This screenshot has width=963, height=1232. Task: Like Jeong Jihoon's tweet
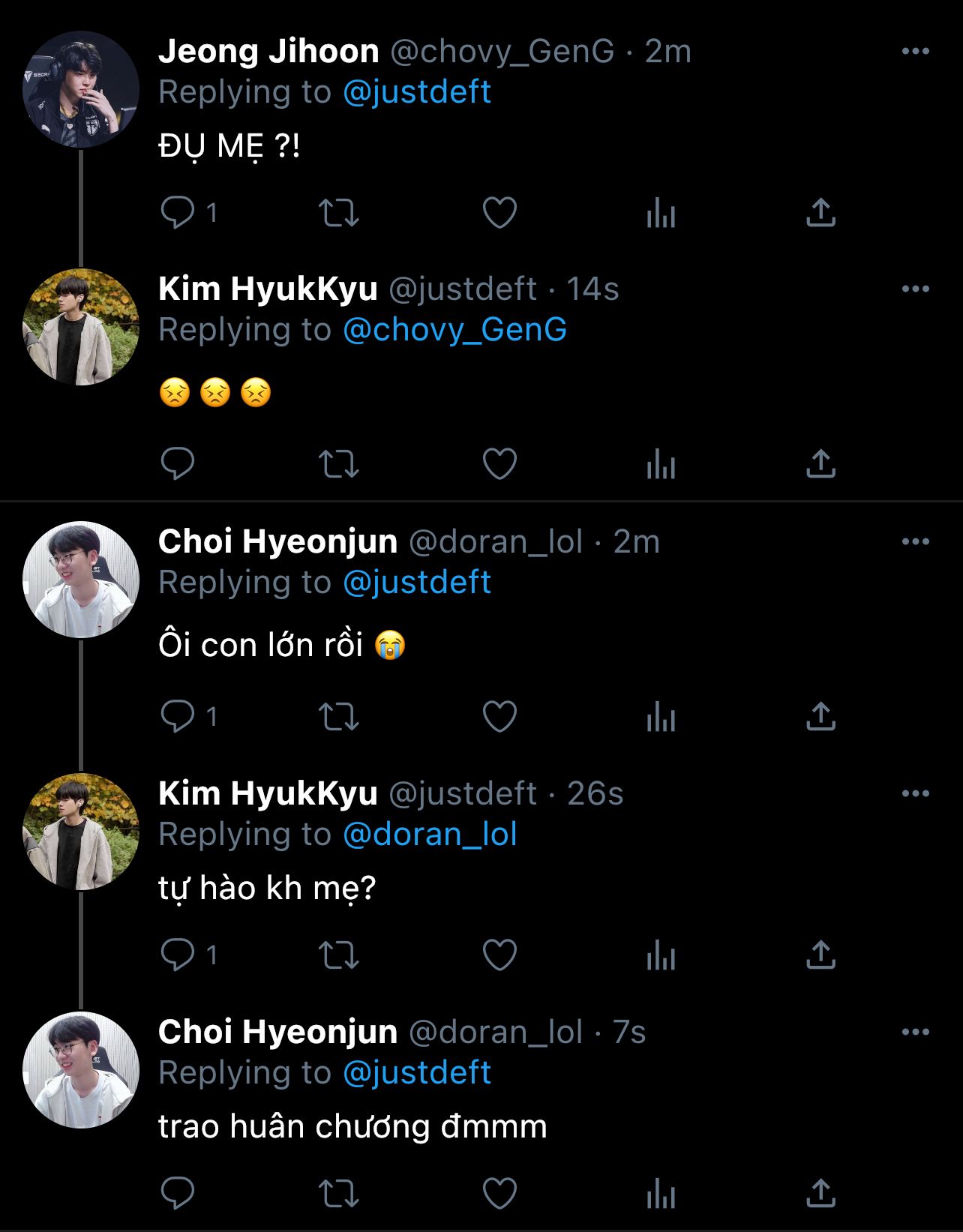(499, 212)
